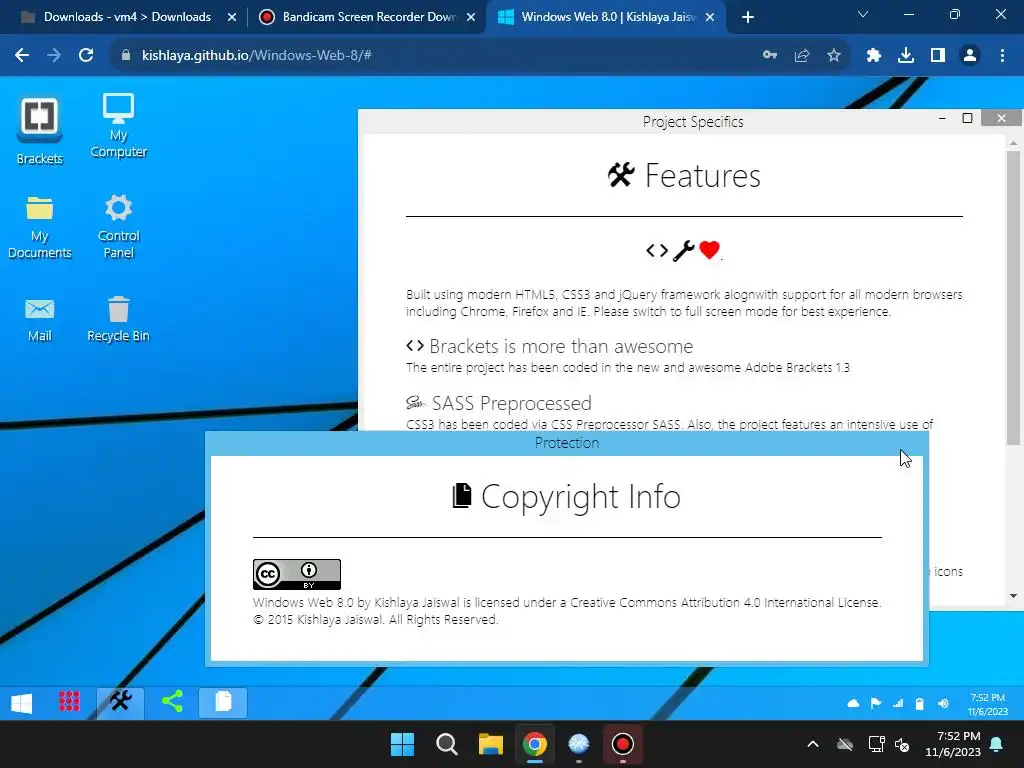This screenshot has height=768, width=1024.
Task: Close the Bandicam Screen Recorder tab
Action: pos(471,18)
